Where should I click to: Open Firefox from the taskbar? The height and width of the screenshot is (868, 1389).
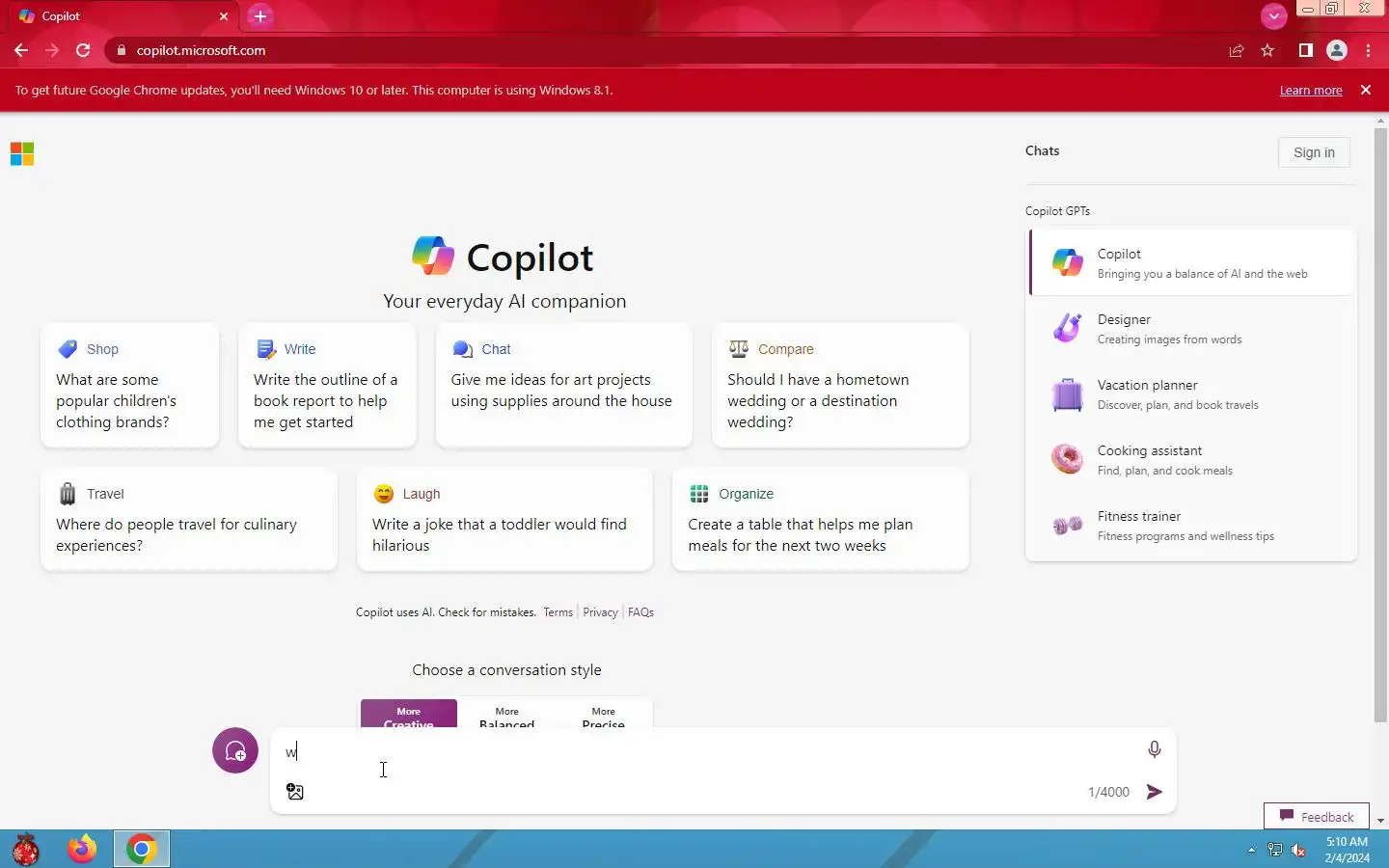(82, 849)
